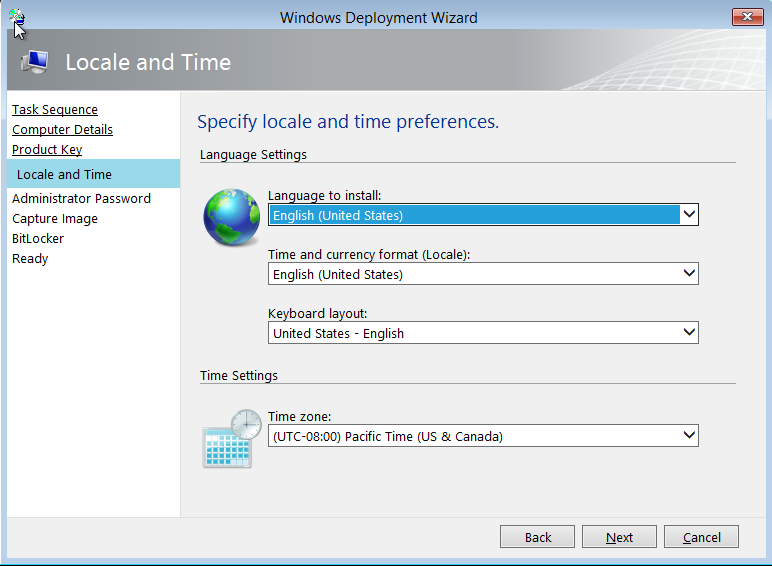Click the Locale combo box arrow

tap(689, 273)
